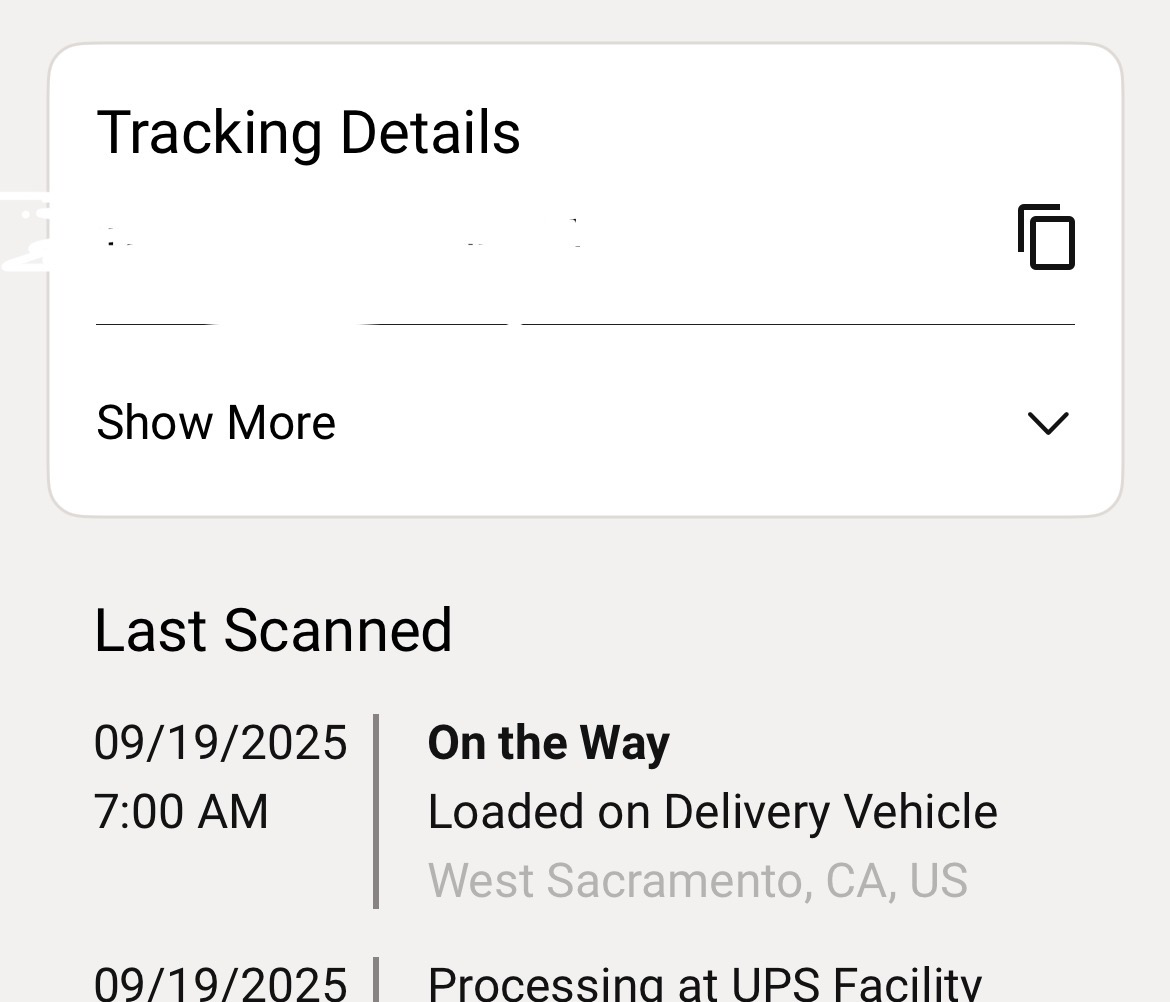Open the Processing at UPS Facility entry
Image resolution: width=1170 pixels, height=1002 pixels.
click(704, 982)
